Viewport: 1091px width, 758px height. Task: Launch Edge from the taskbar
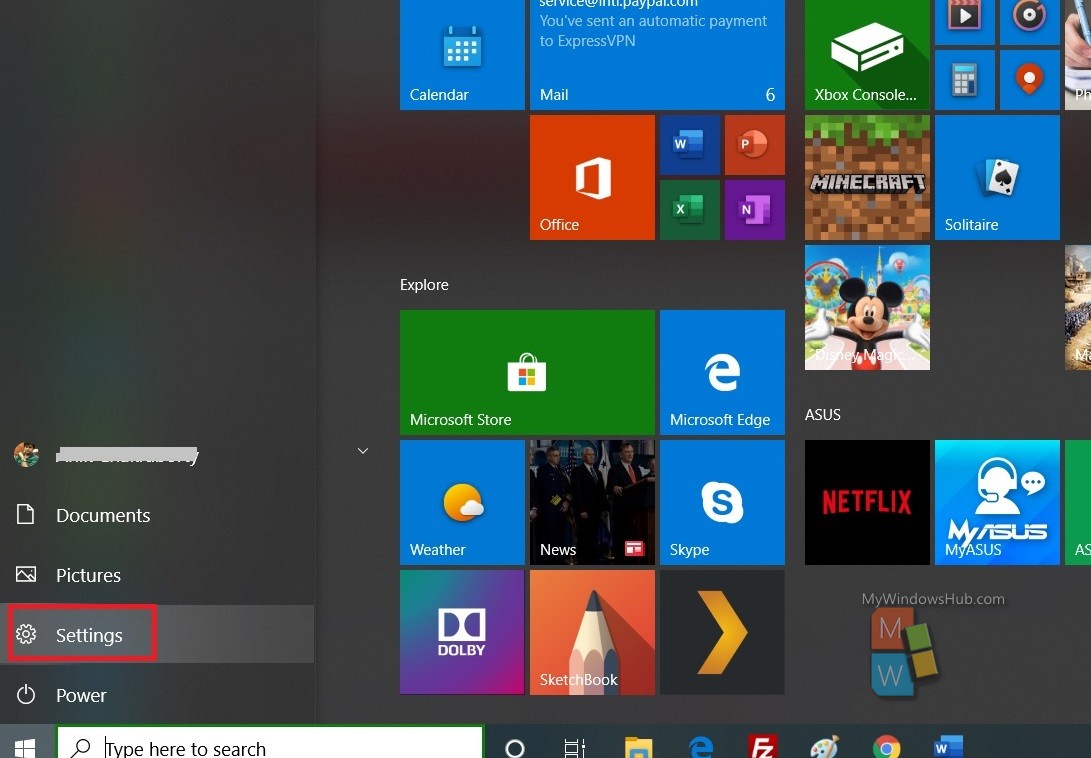tap(701, 748)
